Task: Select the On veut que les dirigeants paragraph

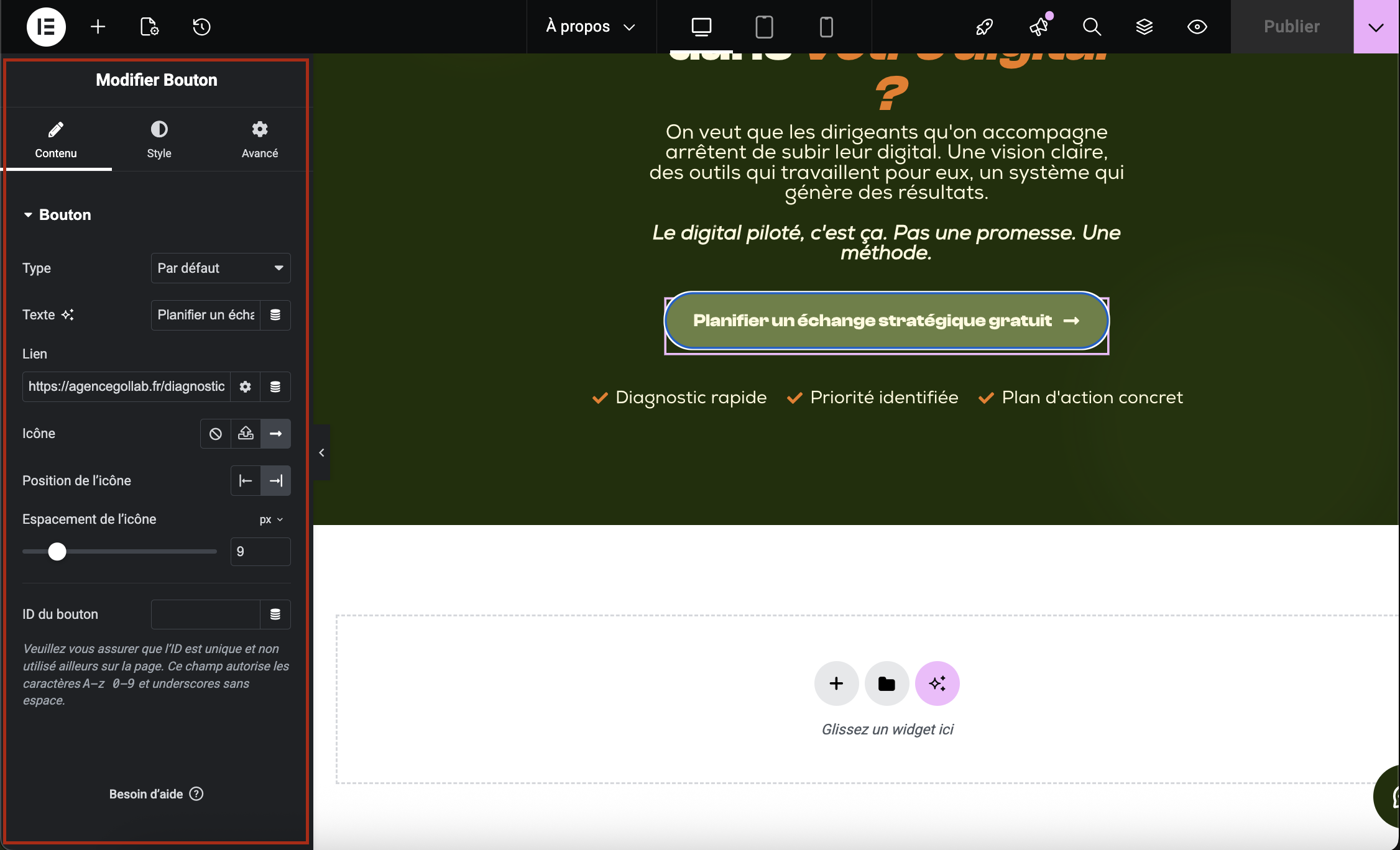Action: pos(887,162)
